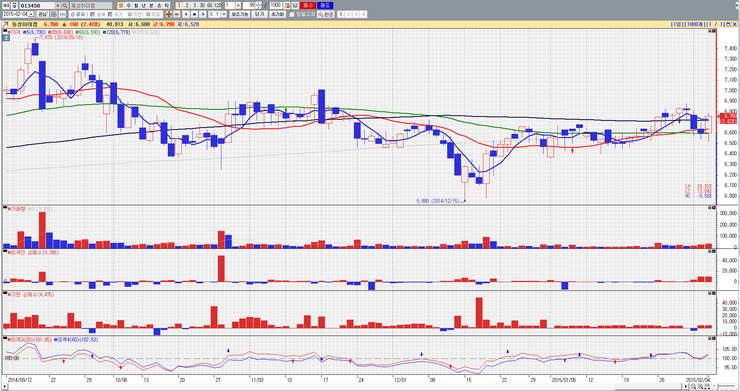
Task: Click the up-arrow trend icon beside stock name
Action: click(x=5, y=24)
